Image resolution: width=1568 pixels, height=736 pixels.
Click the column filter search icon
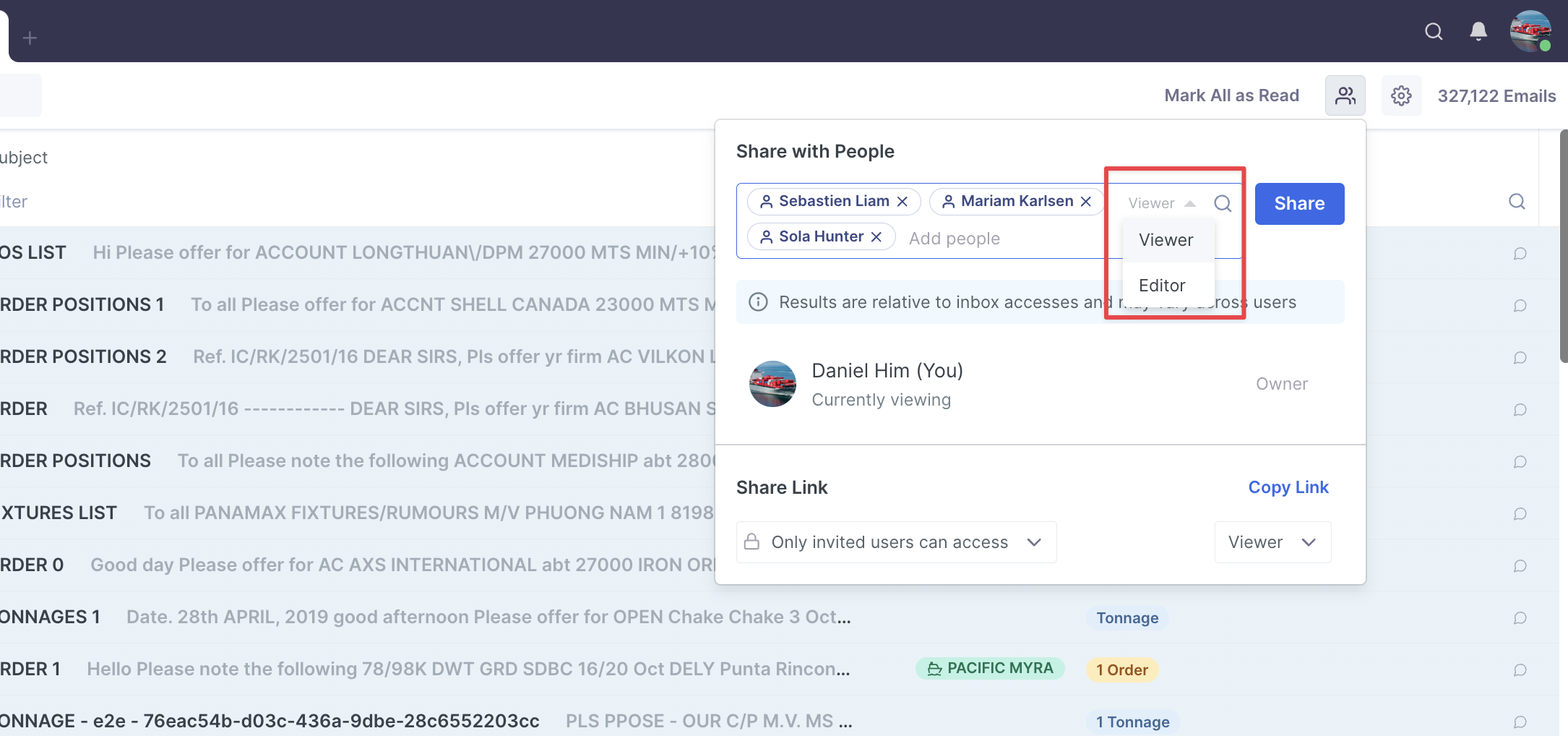coord(1517,202)
